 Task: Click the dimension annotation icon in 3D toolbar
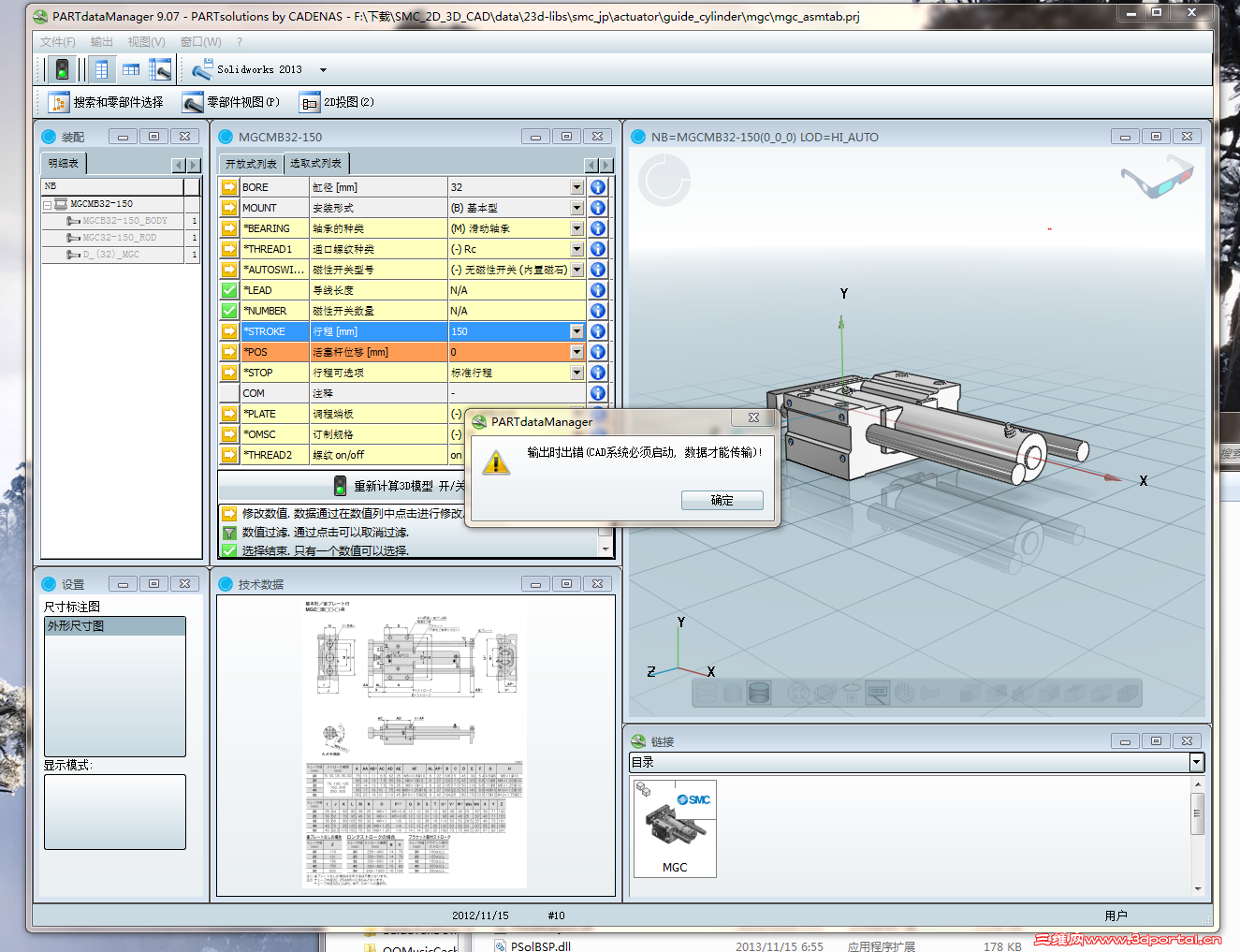(877, 694)
